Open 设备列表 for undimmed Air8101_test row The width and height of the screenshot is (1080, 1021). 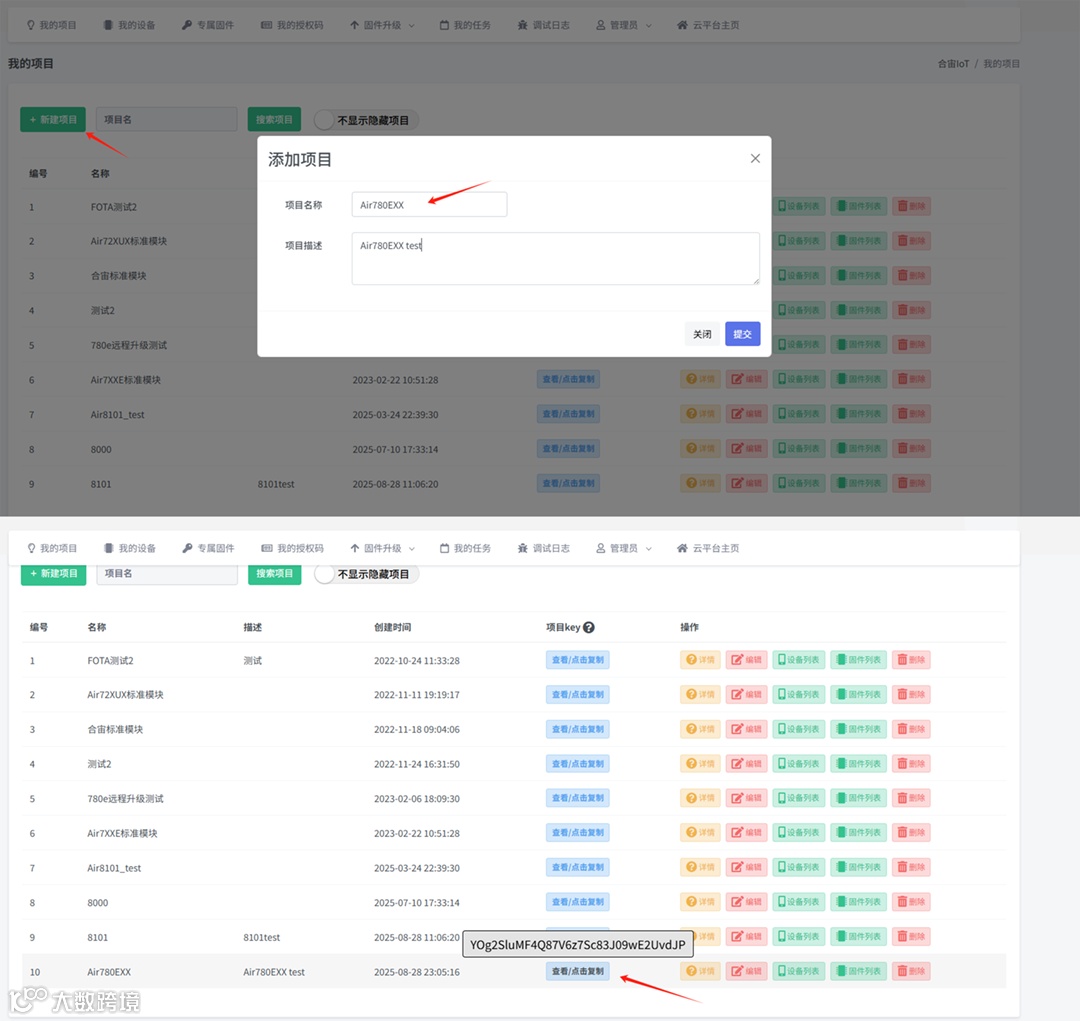coord(799,867)
